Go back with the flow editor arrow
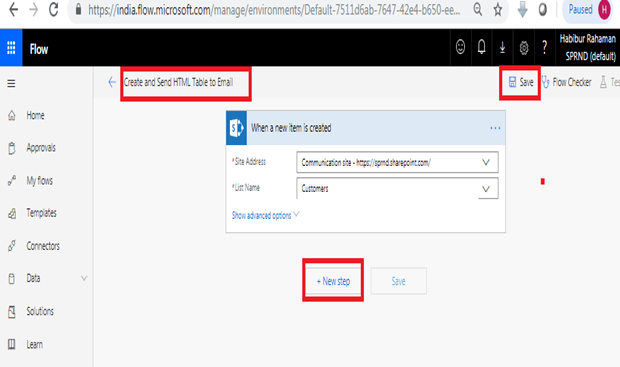Viewport: 620px width, 367px height. 112,82
